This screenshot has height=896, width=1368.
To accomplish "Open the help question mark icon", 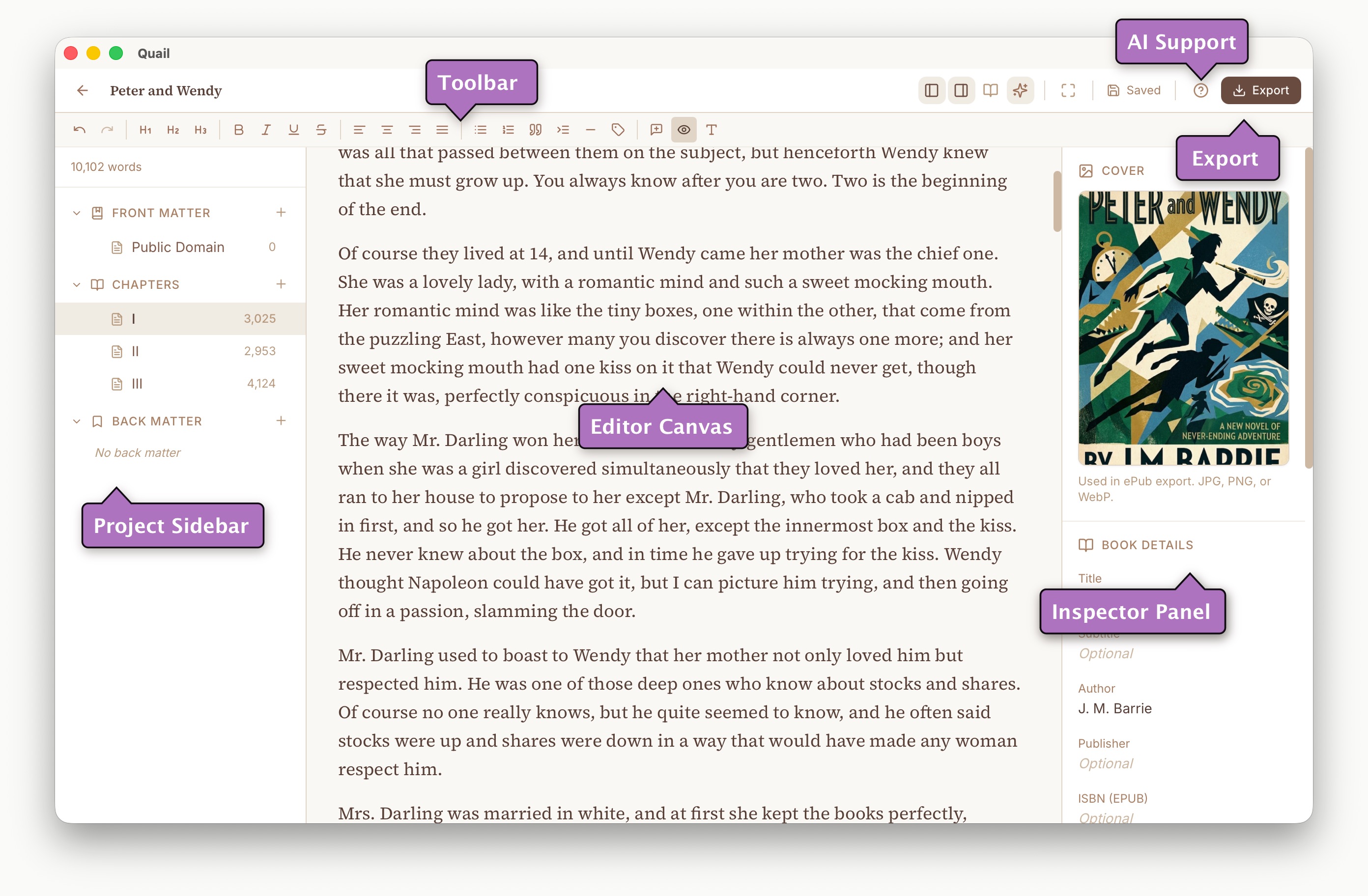I will pos(1200,90).
